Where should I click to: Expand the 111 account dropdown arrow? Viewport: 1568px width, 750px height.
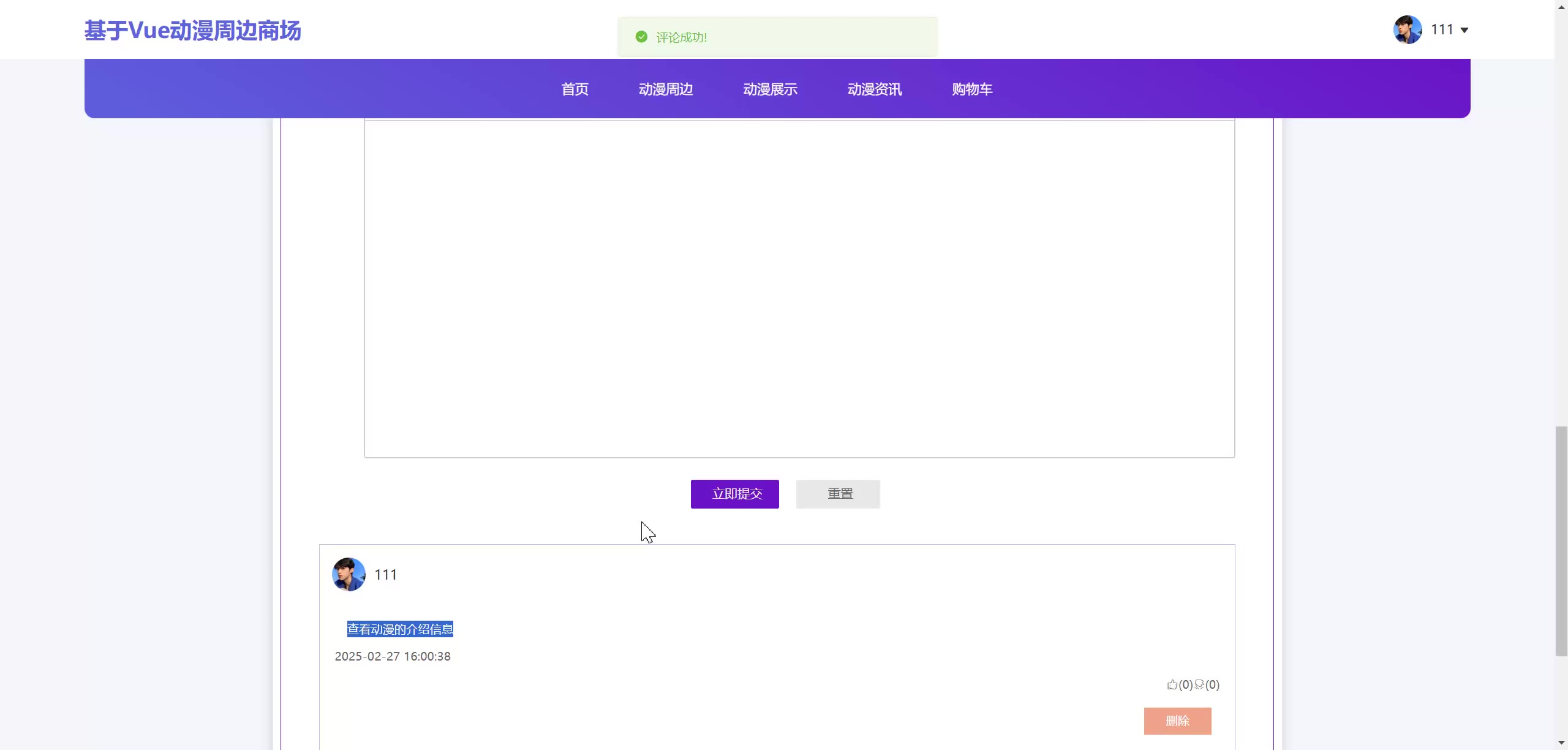[1464, 30]
